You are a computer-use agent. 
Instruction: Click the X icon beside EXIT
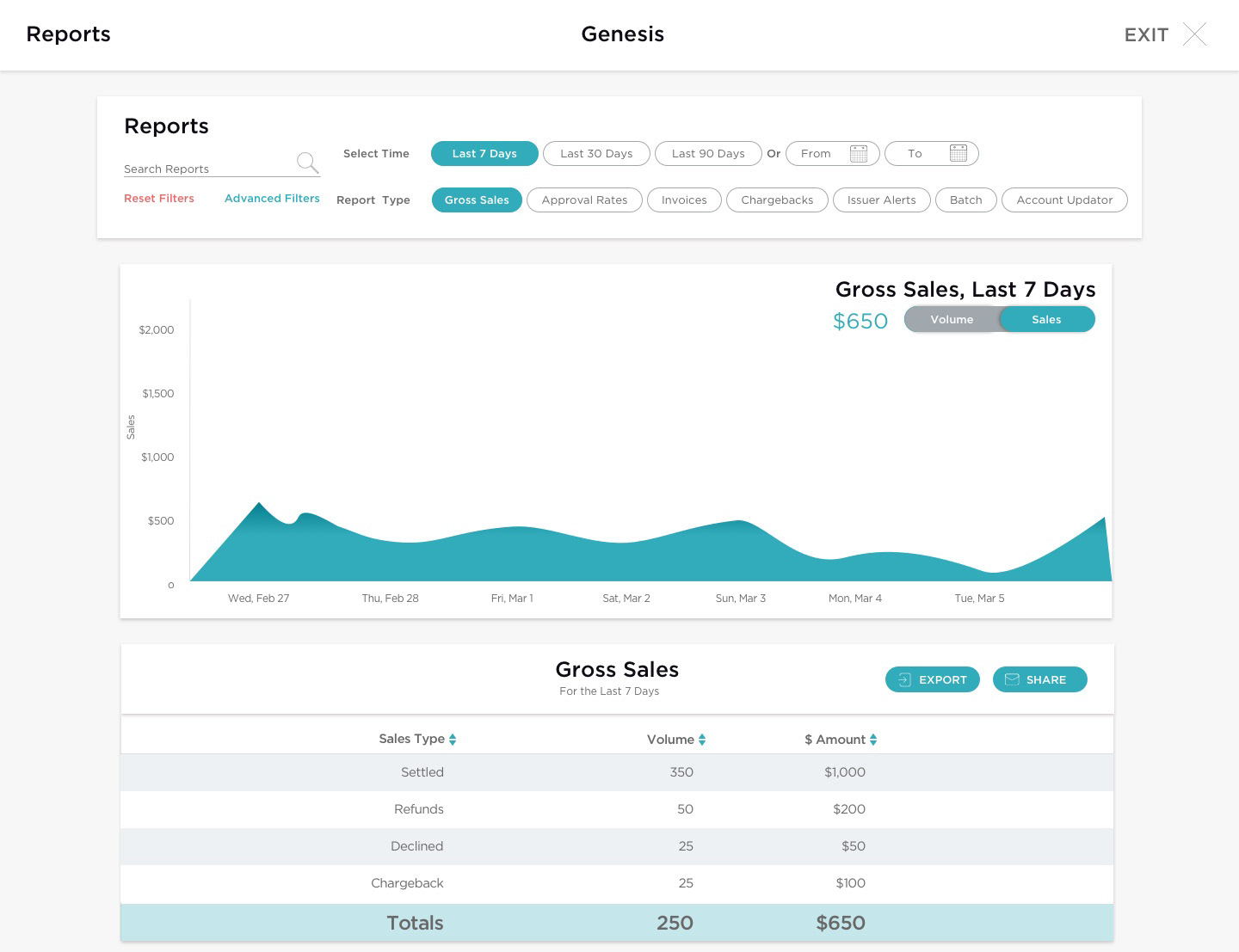coord(1194,34)
